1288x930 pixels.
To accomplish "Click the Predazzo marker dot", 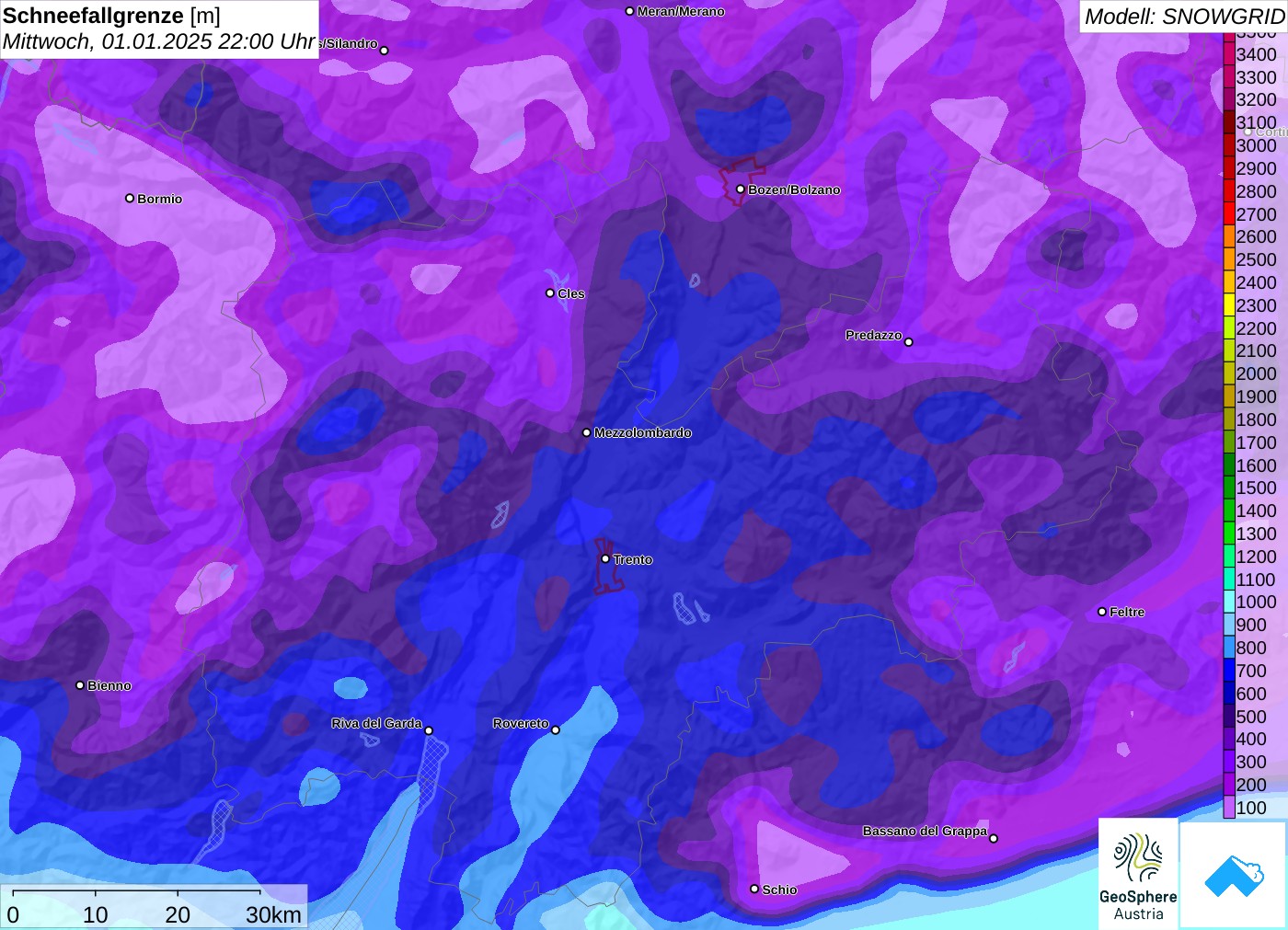I will (x=909, y=342).
